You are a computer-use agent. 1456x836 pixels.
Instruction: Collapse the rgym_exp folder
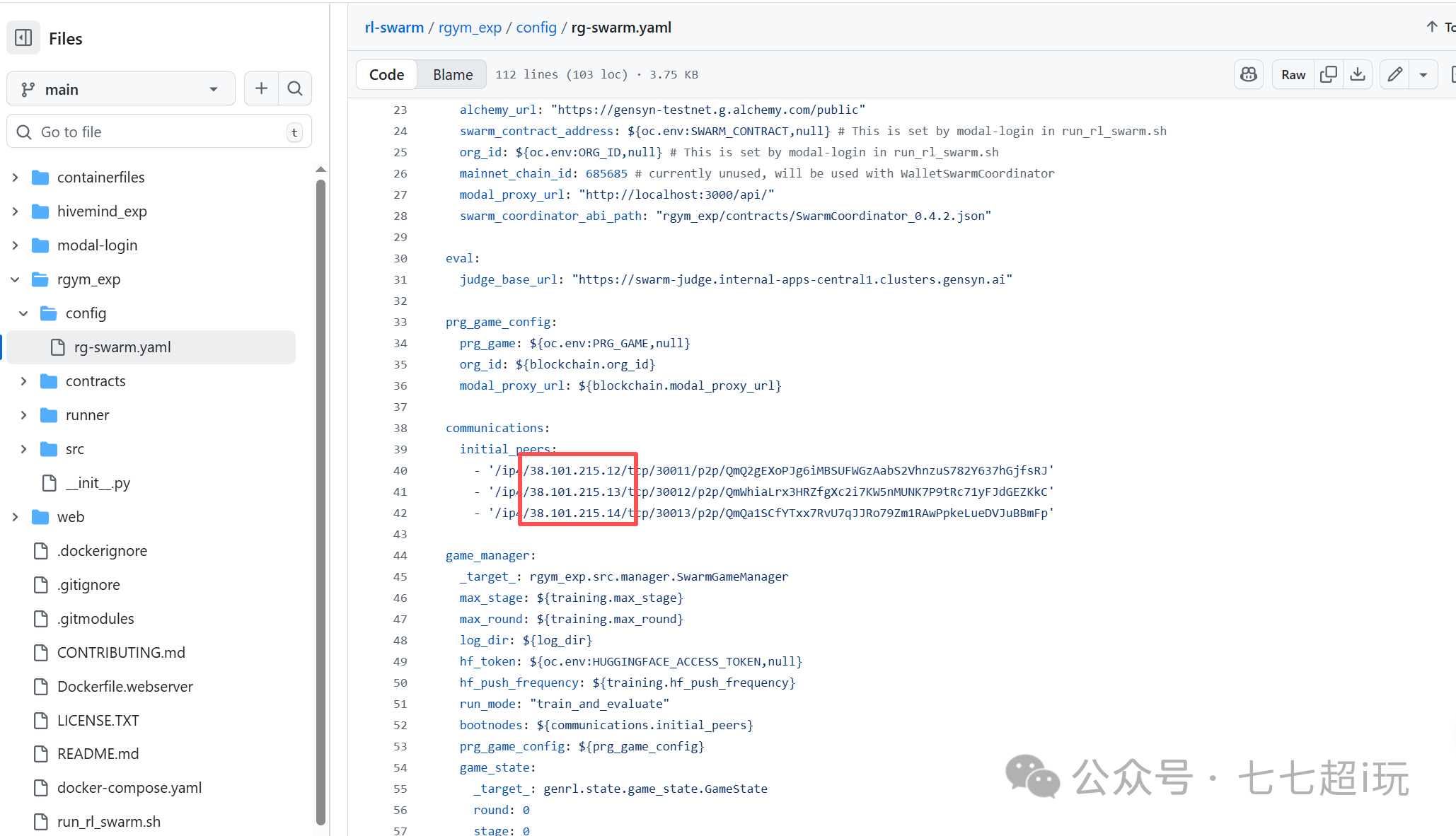15,279
